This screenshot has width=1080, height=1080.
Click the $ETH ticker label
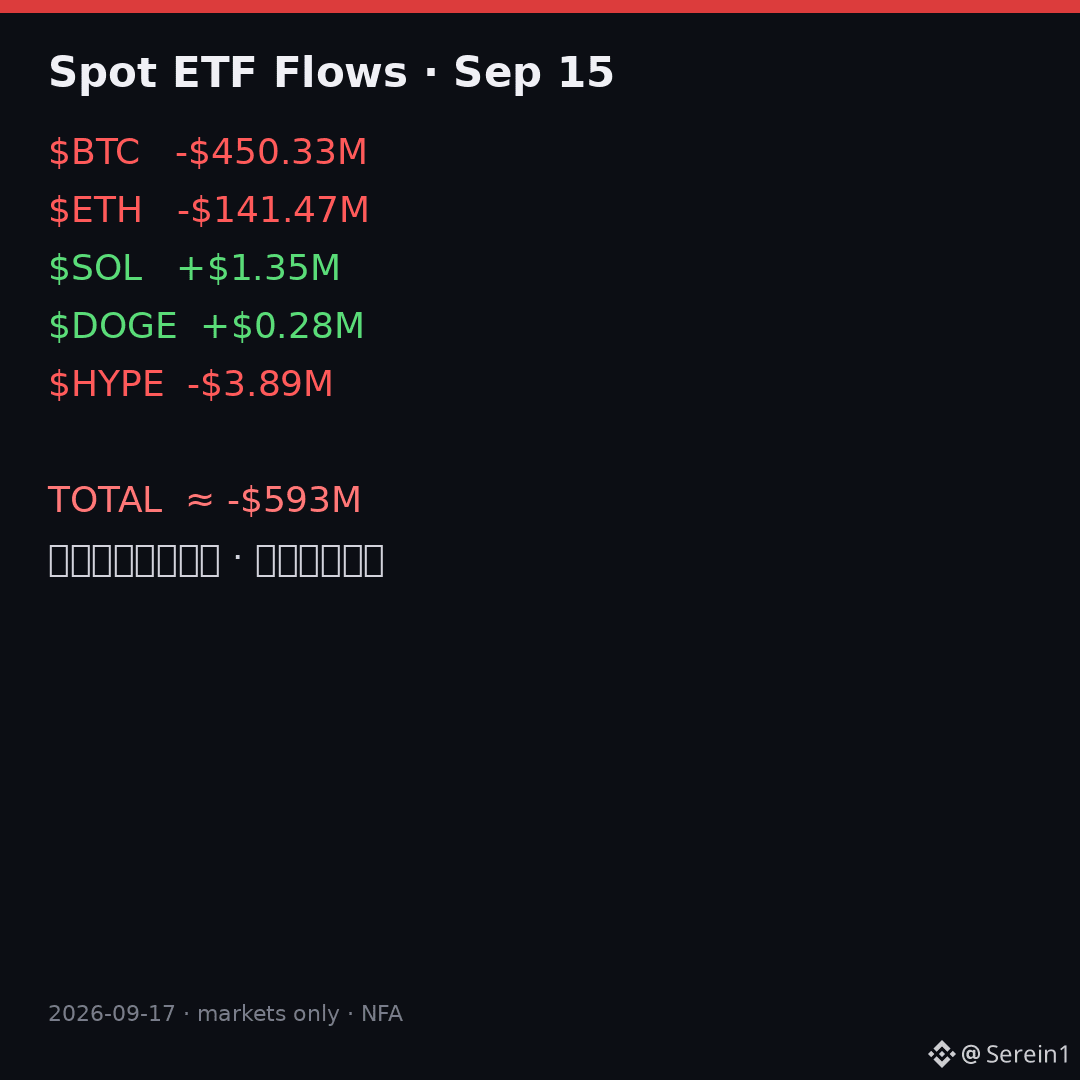[95, 209]
